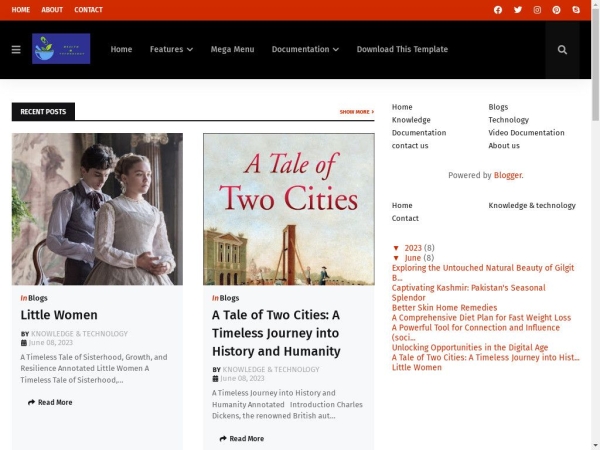This screenshot has width=600, height=450.
Task: Click the scrollbar down arrow
Action: click(x=595, y=446)
